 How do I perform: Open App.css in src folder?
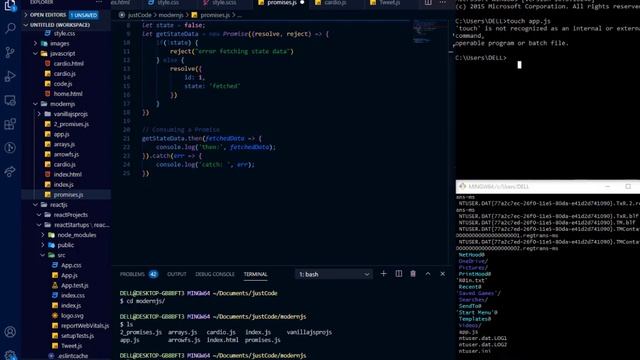pyautogui.click(x=71, y=265)
